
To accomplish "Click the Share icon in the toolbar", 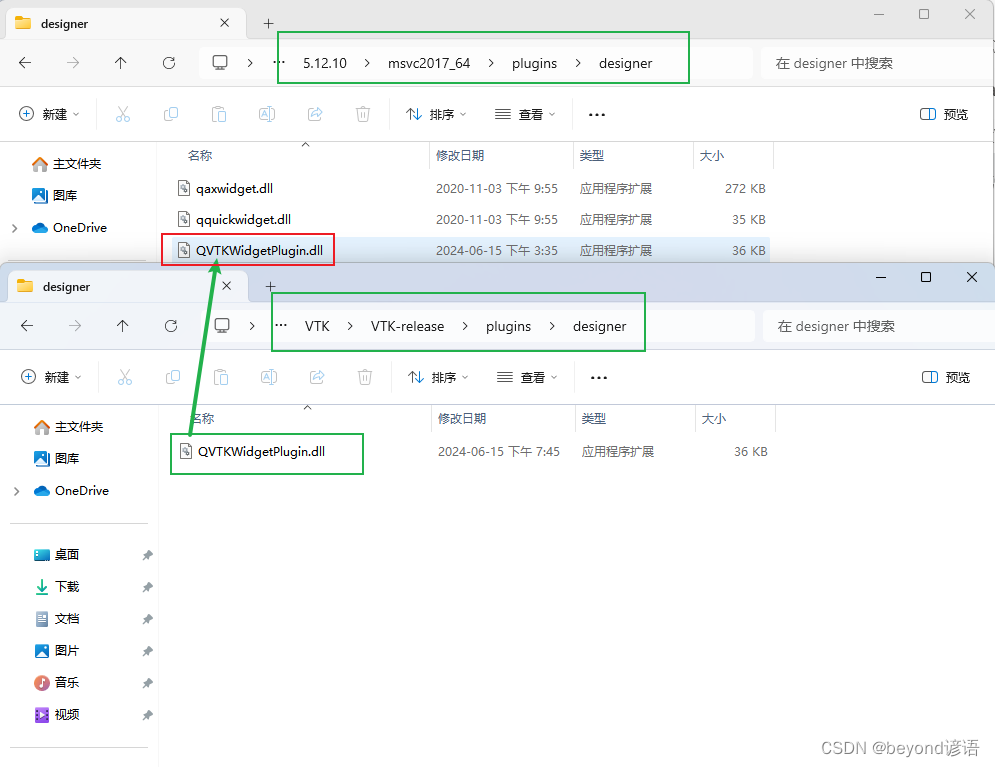I will (x=314, y=113).
